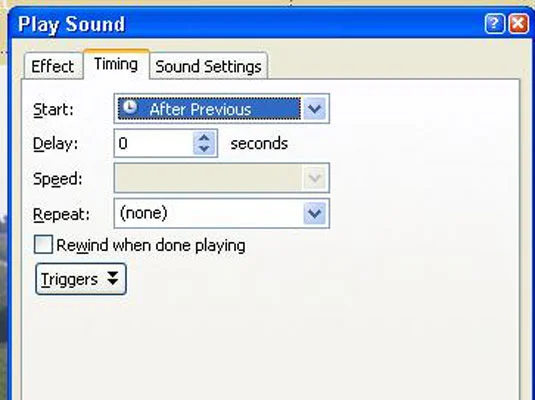The width and height of the screenshot is (535, 400).
Task: Decrease delay with the down arrow
Action: [204, 149]
